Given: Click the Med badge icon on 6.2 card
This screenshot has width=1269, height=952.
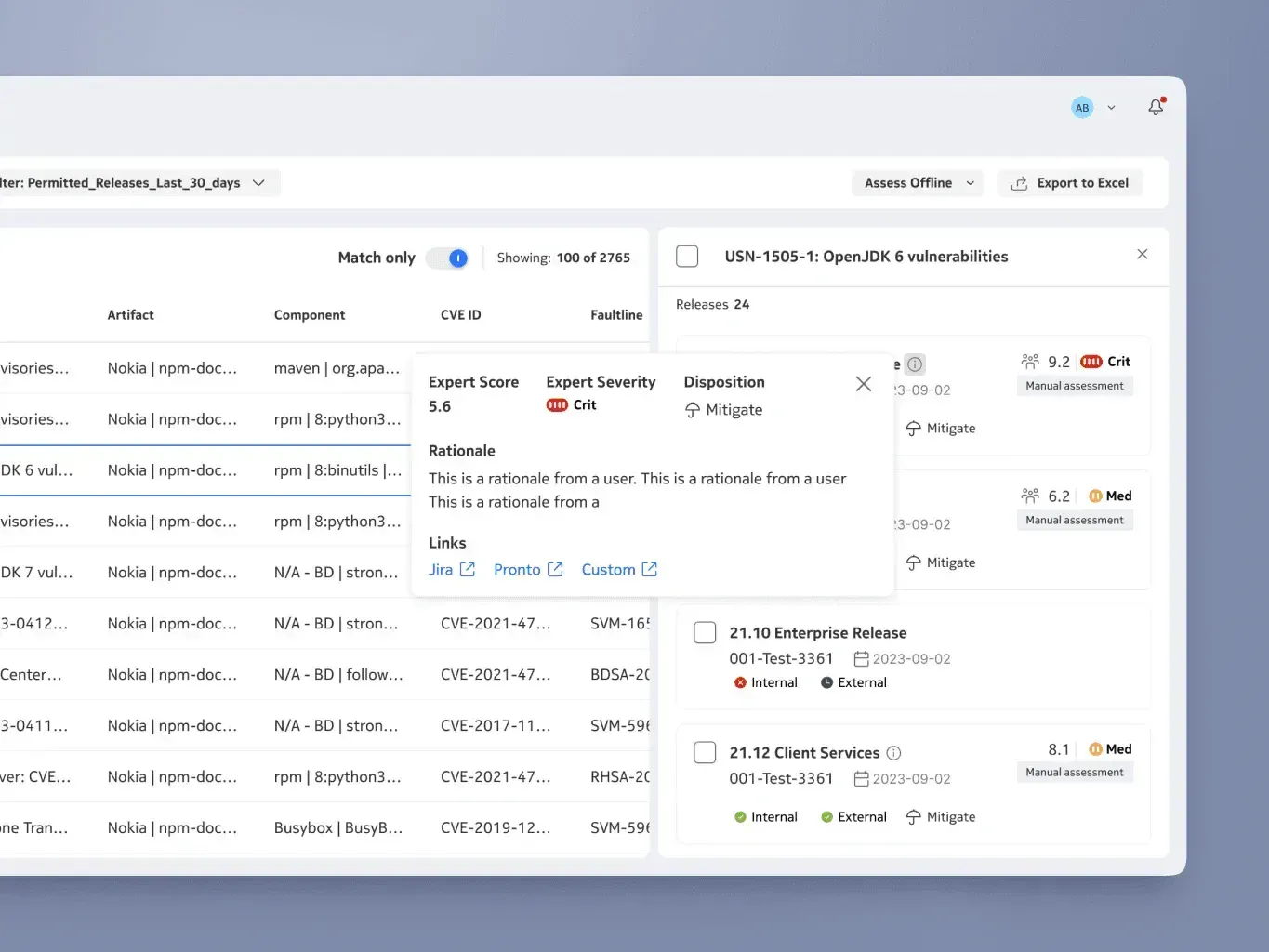Looking at the screenshot, I should (x=1095, y=496).
